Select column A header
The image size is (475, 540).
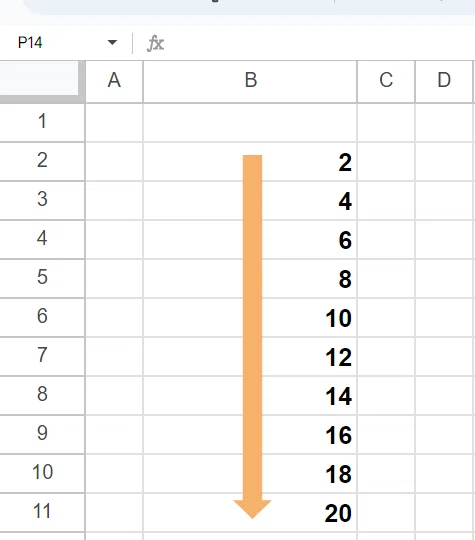tap(114, 82)
